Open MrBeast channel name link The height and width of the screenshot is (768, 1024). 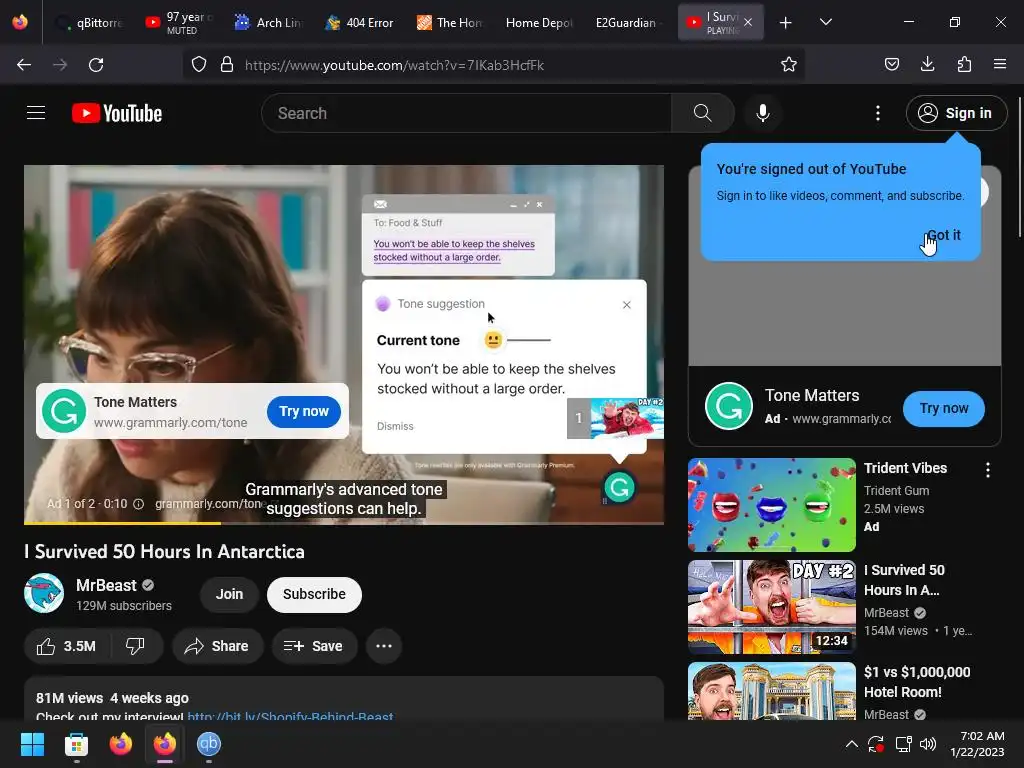coord(106,585)
